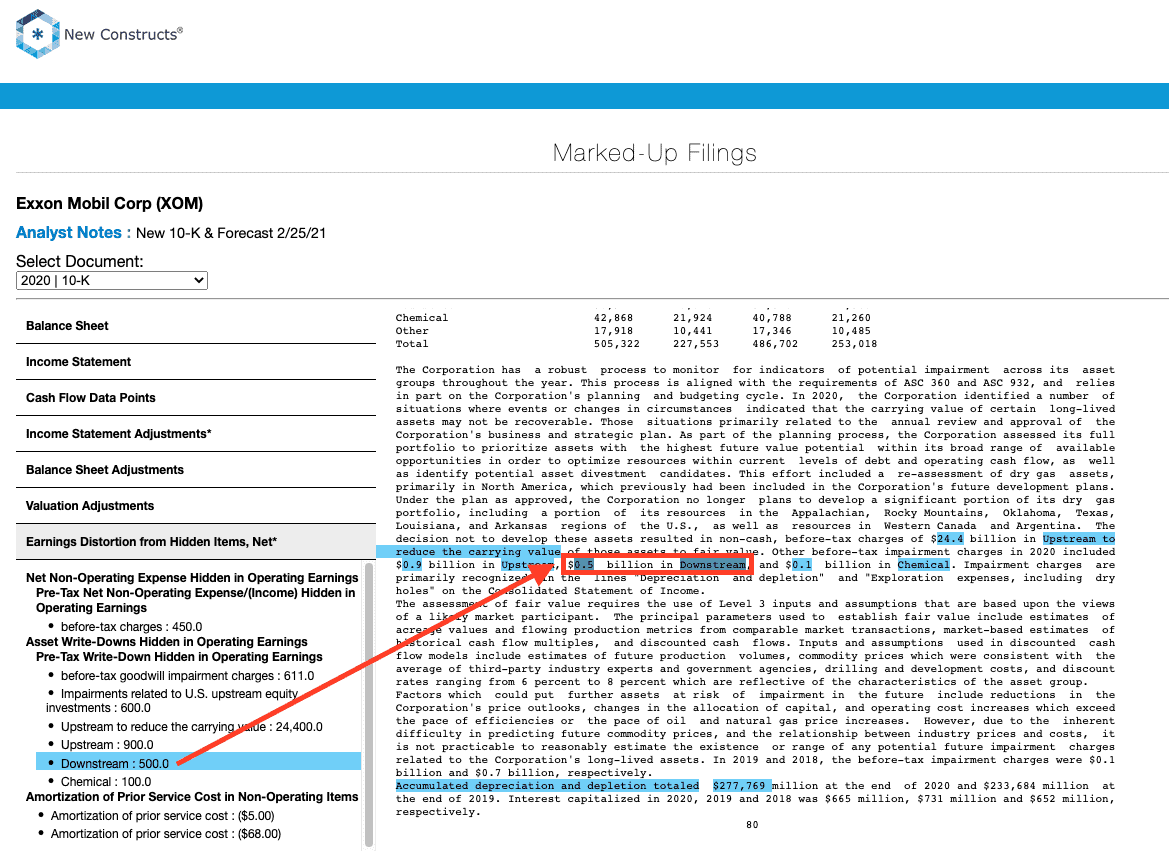
Task: Select the Balance Sheet Adjustments section
Action: pos(196,470)
